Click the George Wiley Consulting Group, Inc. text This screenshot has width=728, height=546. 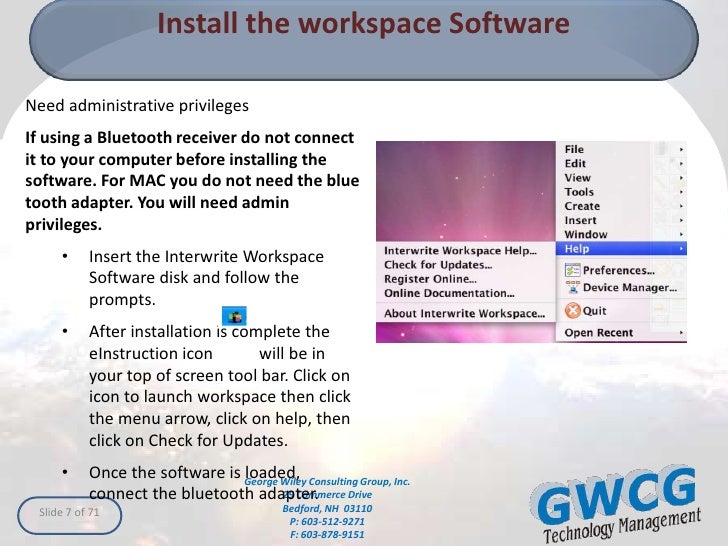coord(327,481)
